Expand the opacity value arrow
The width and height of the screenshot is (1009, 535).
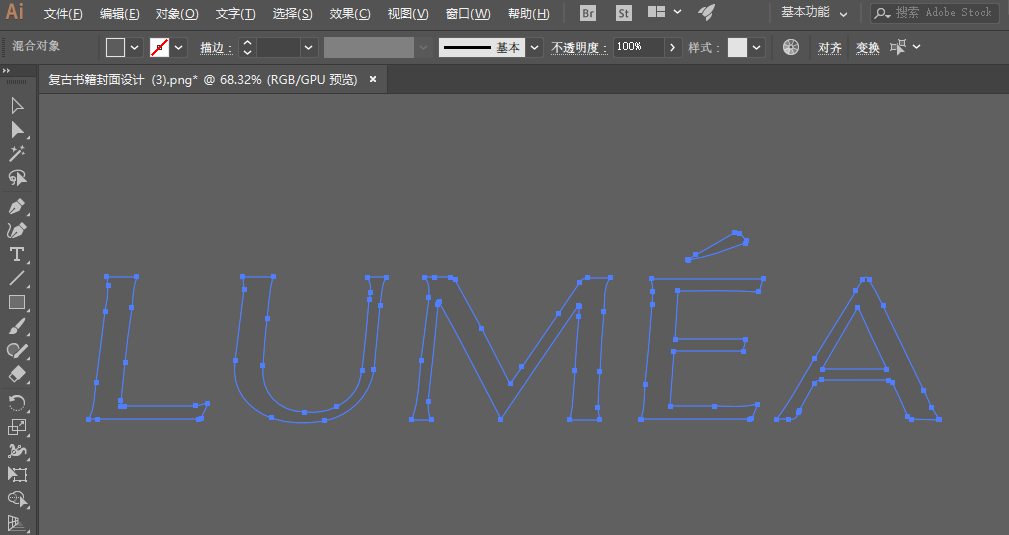coord(672,47)
